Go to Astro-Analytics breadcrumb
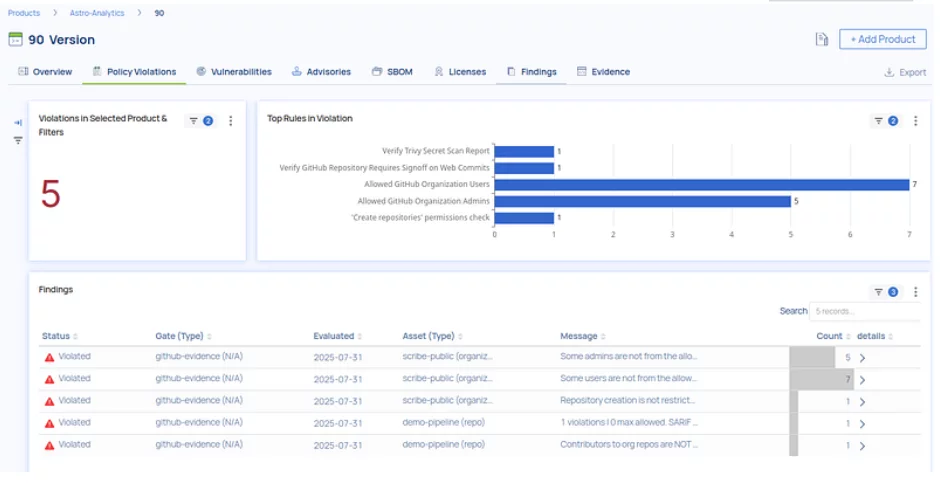This screenshot has height=483, width=940. tap(97, 13)
